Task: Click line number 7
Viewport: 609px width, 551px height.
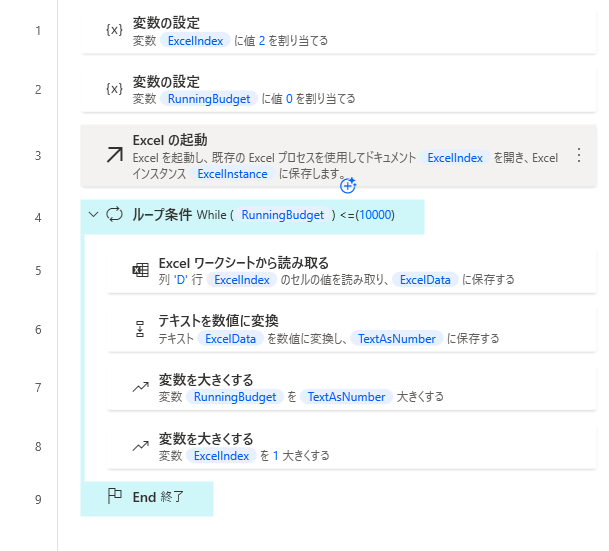Action: (x=38, y=388)
